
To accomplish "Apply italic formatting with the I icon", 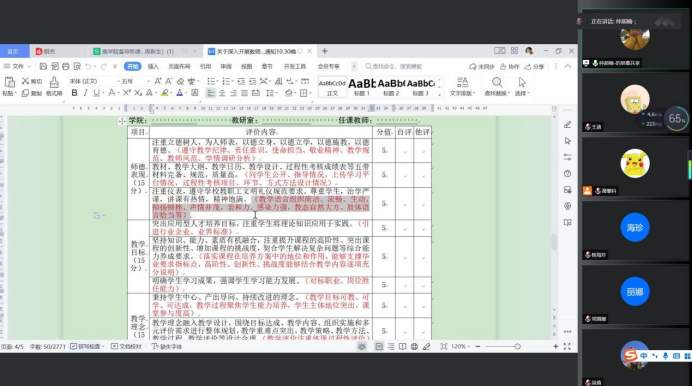I will tap(85, 93).
